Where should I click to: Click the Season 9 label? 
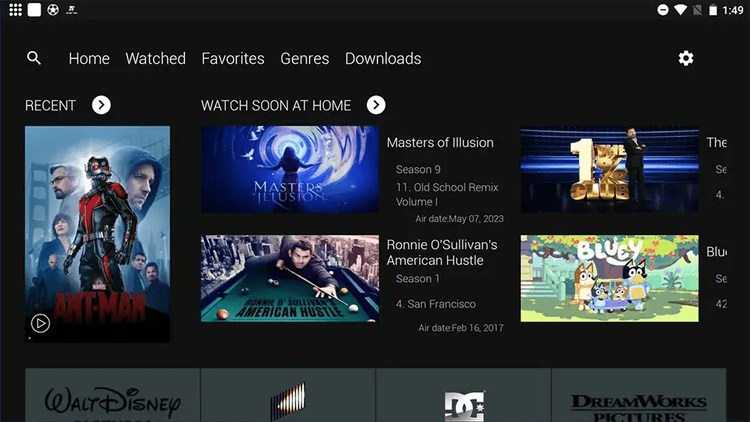click(418, 169)
